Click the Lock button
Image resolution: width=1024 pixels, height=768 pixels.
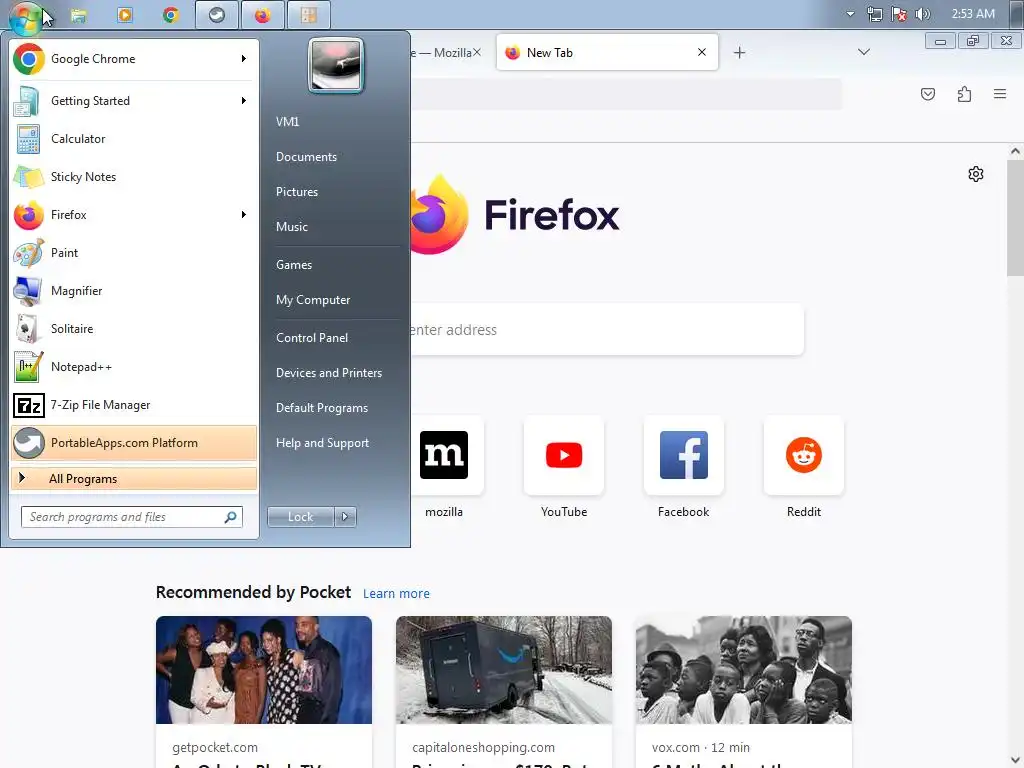(x=300, y=517)
